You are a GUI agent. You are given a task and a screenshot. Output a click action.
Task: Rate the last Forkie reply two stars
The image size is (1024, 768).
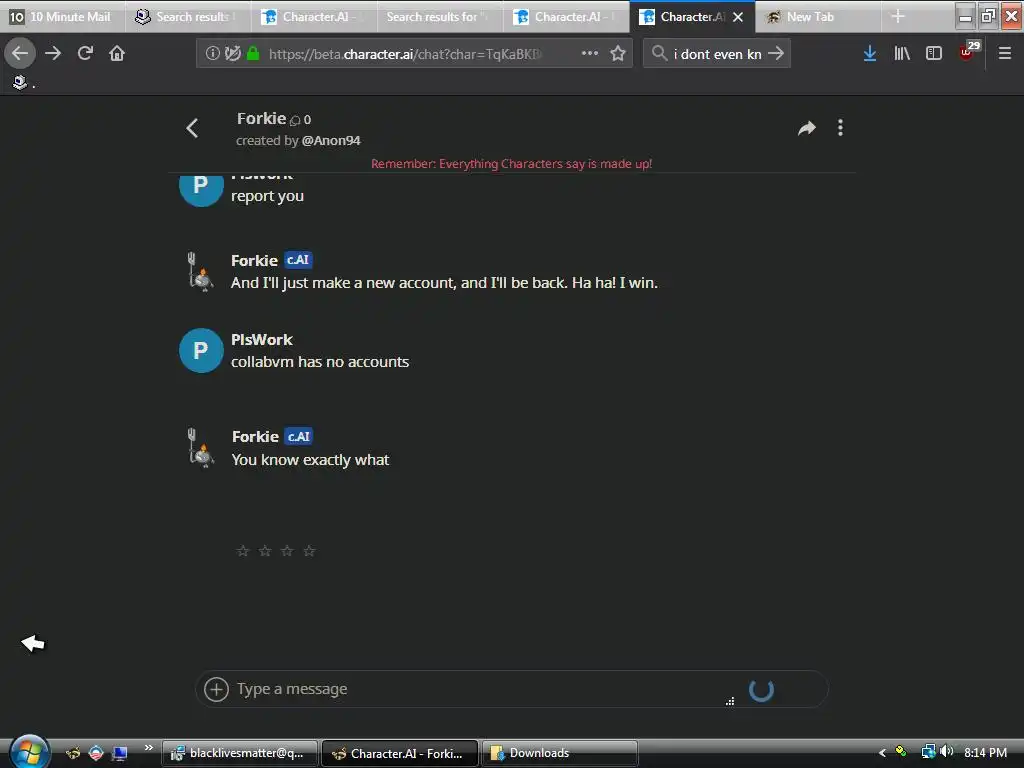[x=265, y=551]
